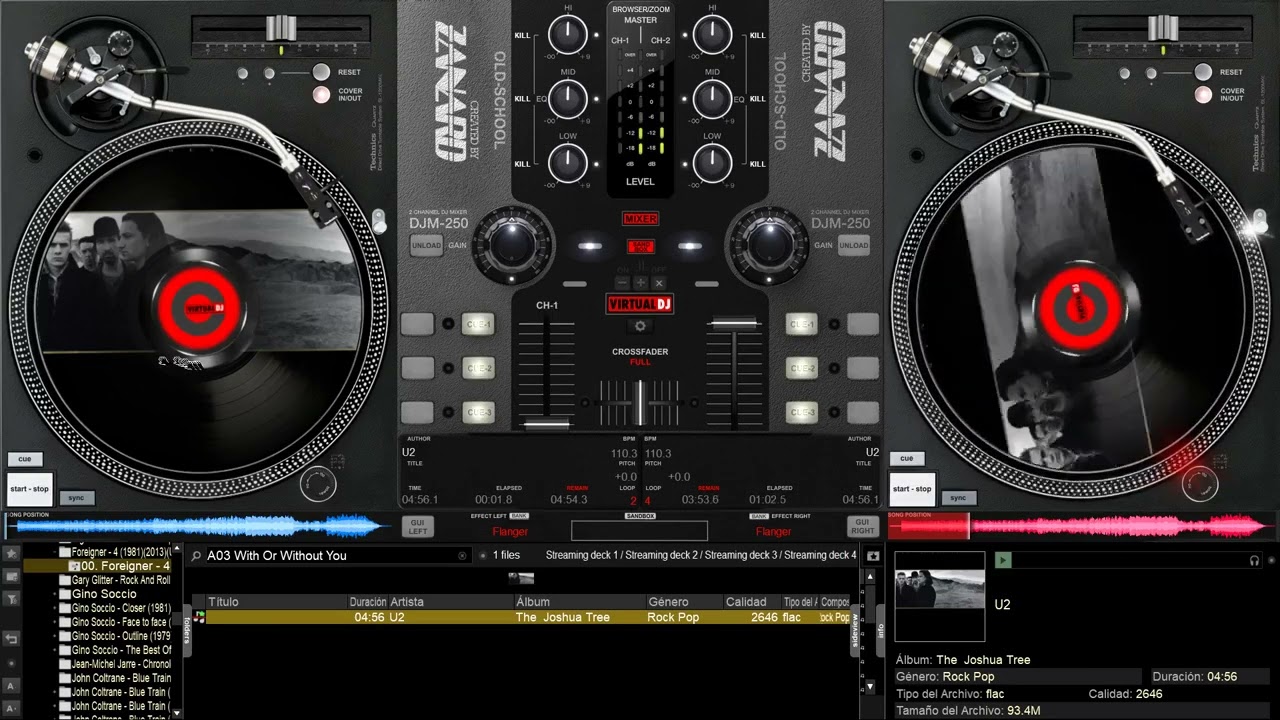Viewport: 1280px width, 720px height.
Task: Click the minus button under ON/OFF
Action: (x=624, y=283)
